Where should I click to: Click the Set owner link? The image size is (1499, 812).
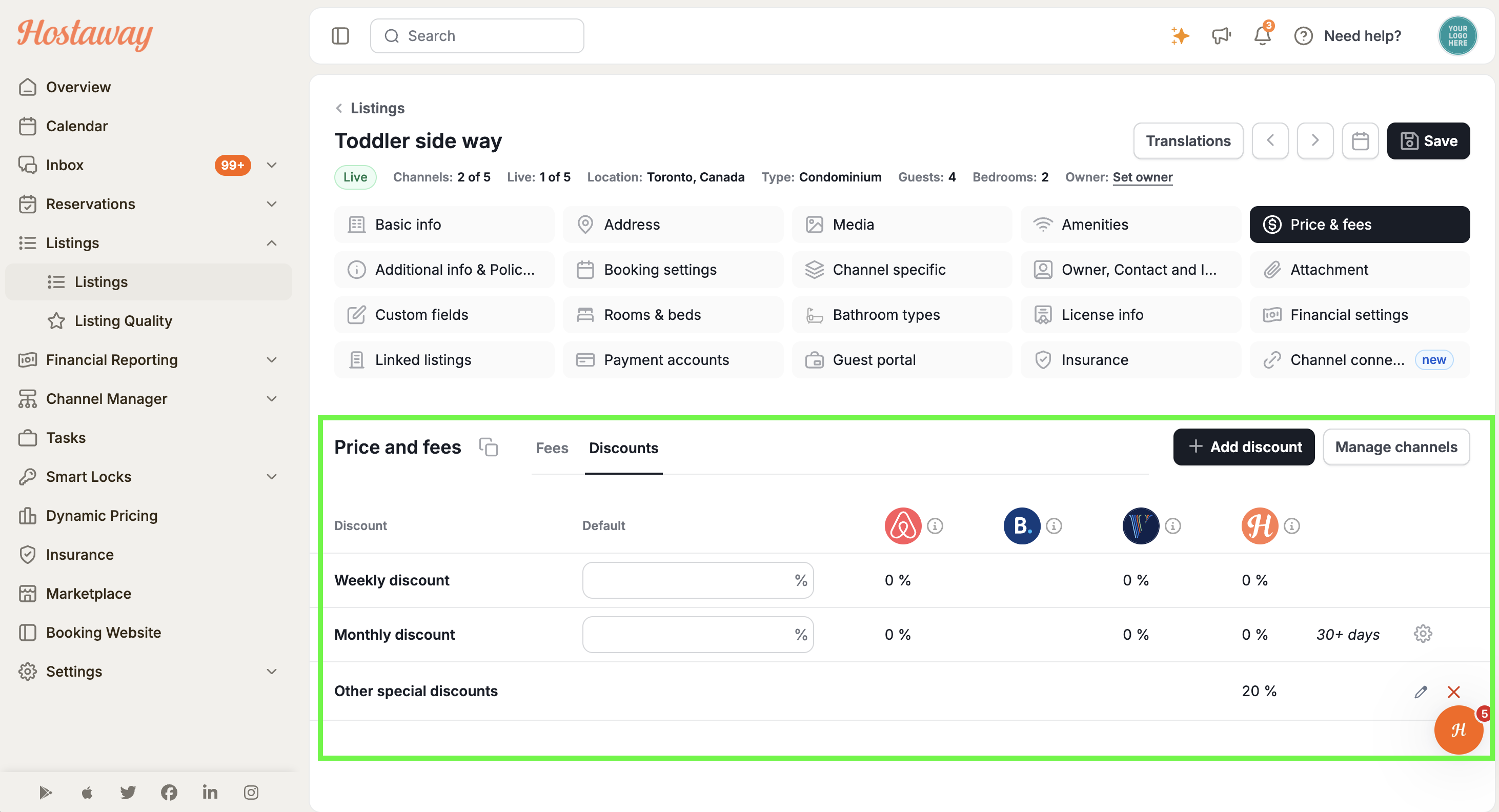pos(1142,177)
